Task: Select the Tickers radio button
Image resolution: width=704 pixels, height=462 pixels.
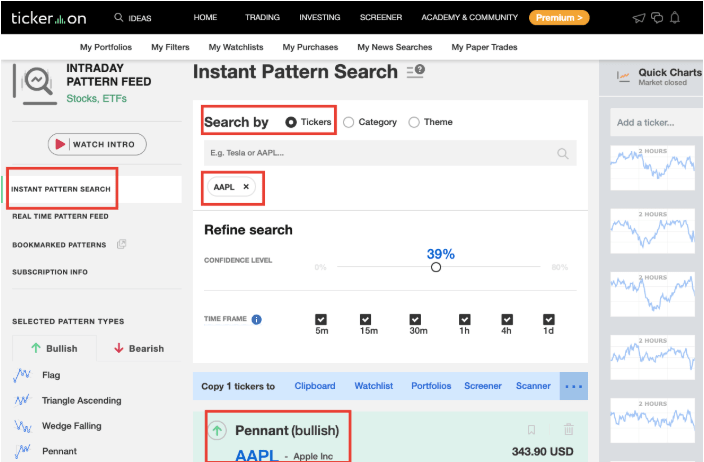Action: click(291, 122)
